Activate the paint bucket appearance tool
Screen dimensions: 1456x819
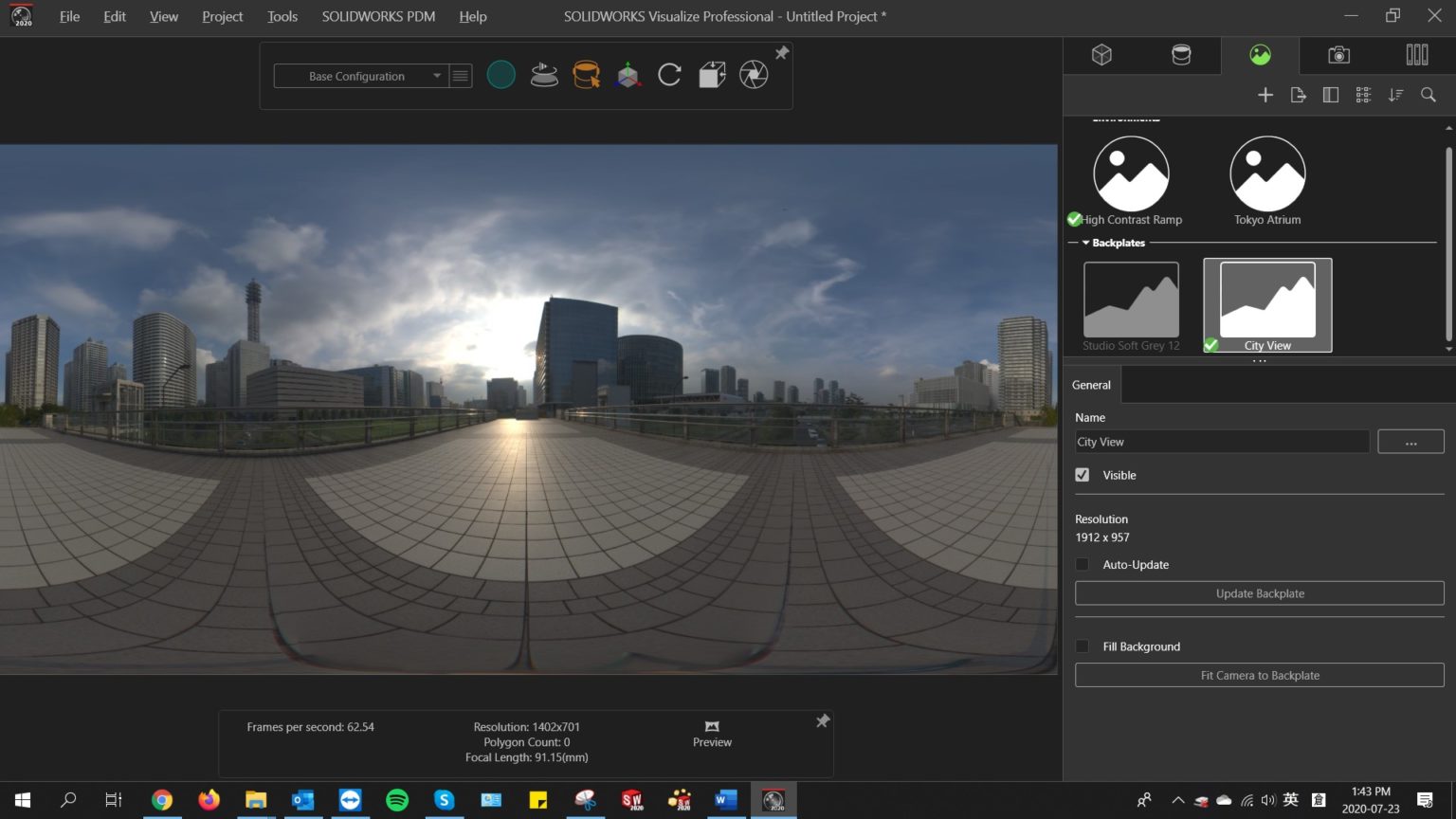coord(586,74)
